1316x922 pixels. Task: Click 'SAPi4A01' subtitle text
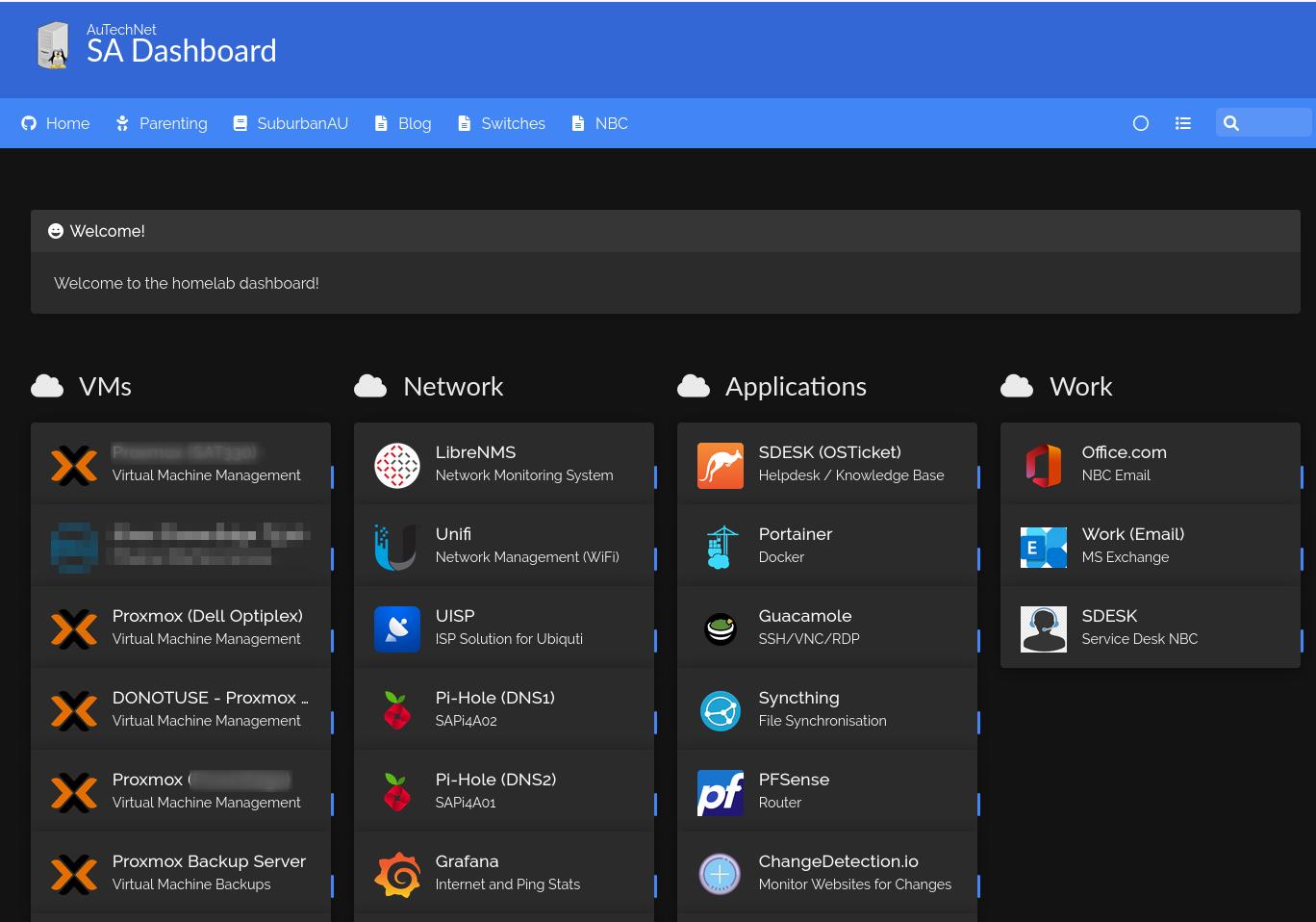click(466, 803)
